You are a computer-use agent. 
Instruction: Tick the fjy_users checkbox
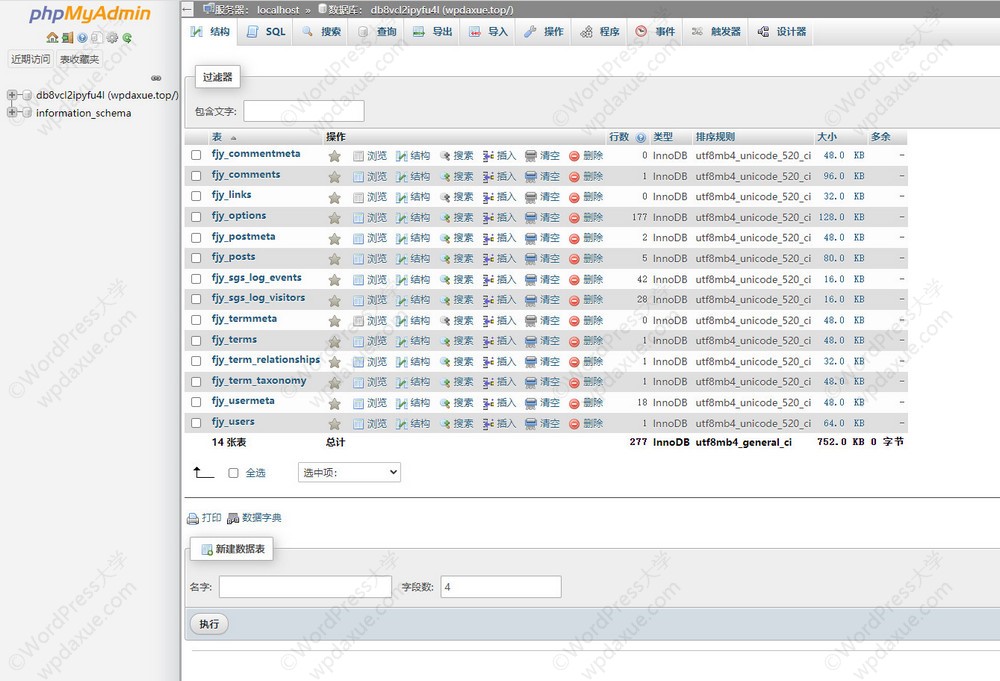click(x=196, y=423)
